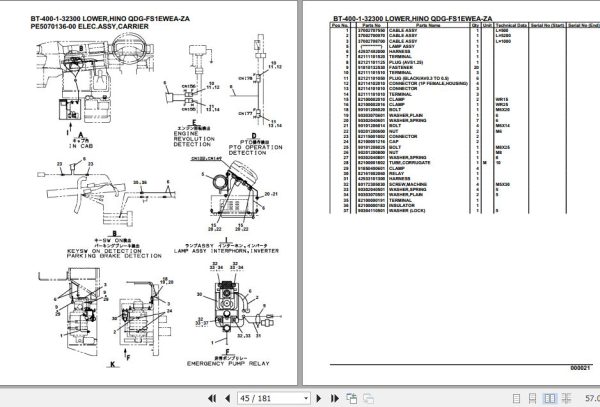The image size is (600, 407).
Task: Click the Qty column header
Action: (476, 25)
